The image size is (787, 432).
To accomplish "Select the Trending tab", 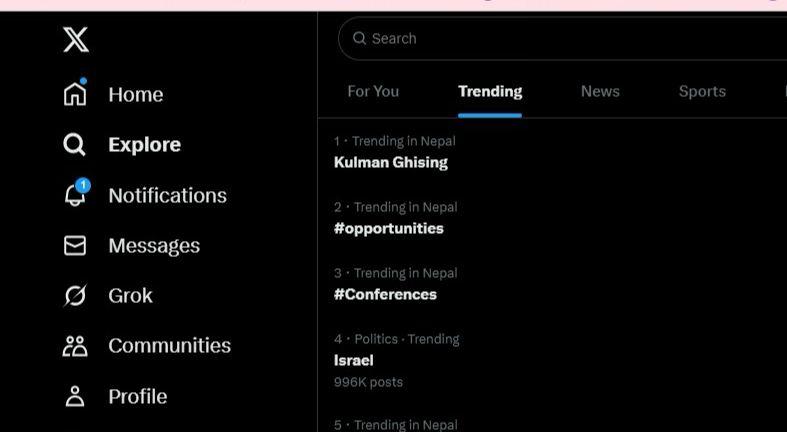I will pyautogui.click(x=490, y=91).
